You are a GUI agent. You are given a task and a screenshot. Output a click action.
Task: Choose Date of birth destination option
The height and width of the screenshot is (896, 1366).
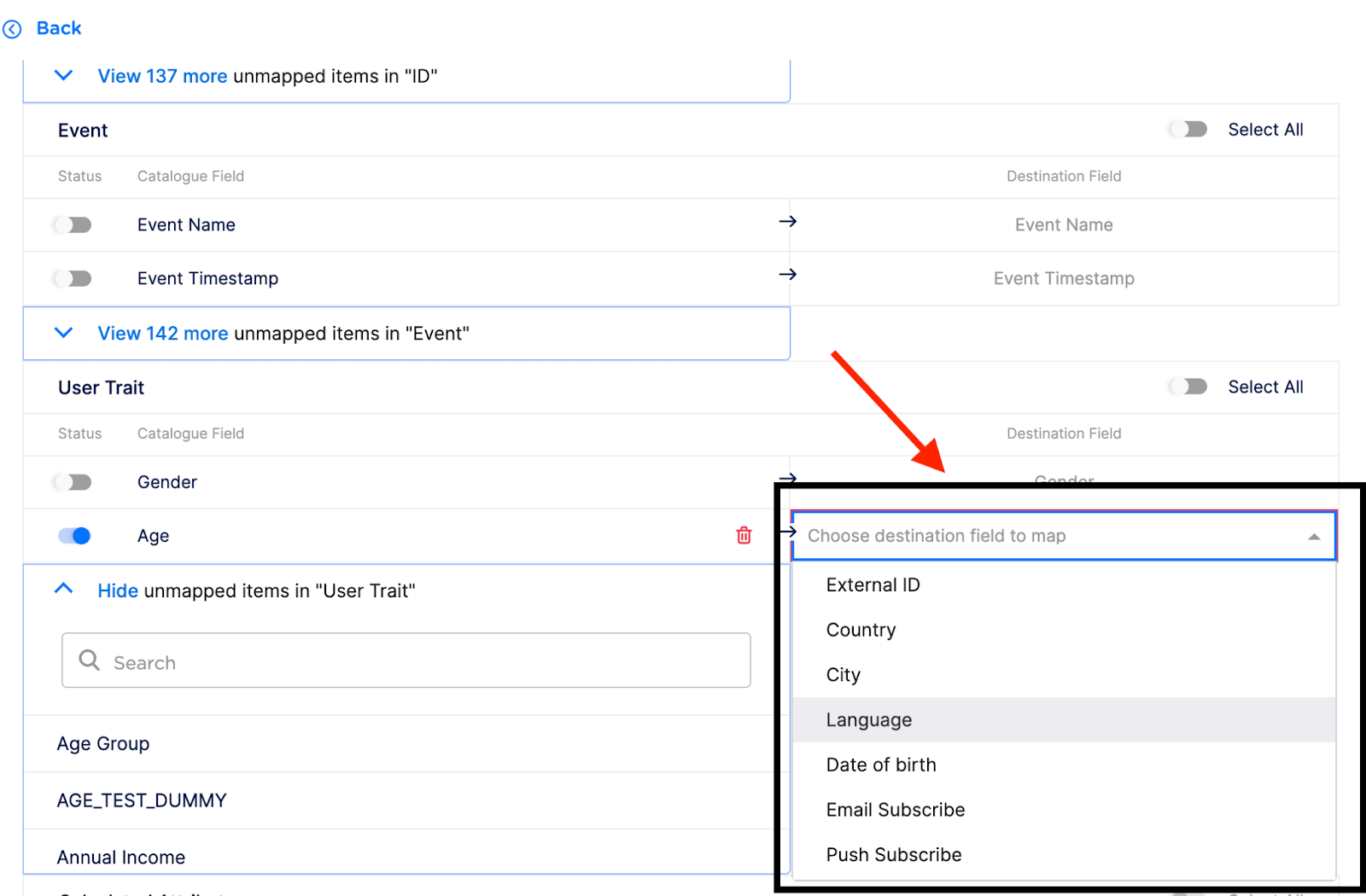[880, 765]
